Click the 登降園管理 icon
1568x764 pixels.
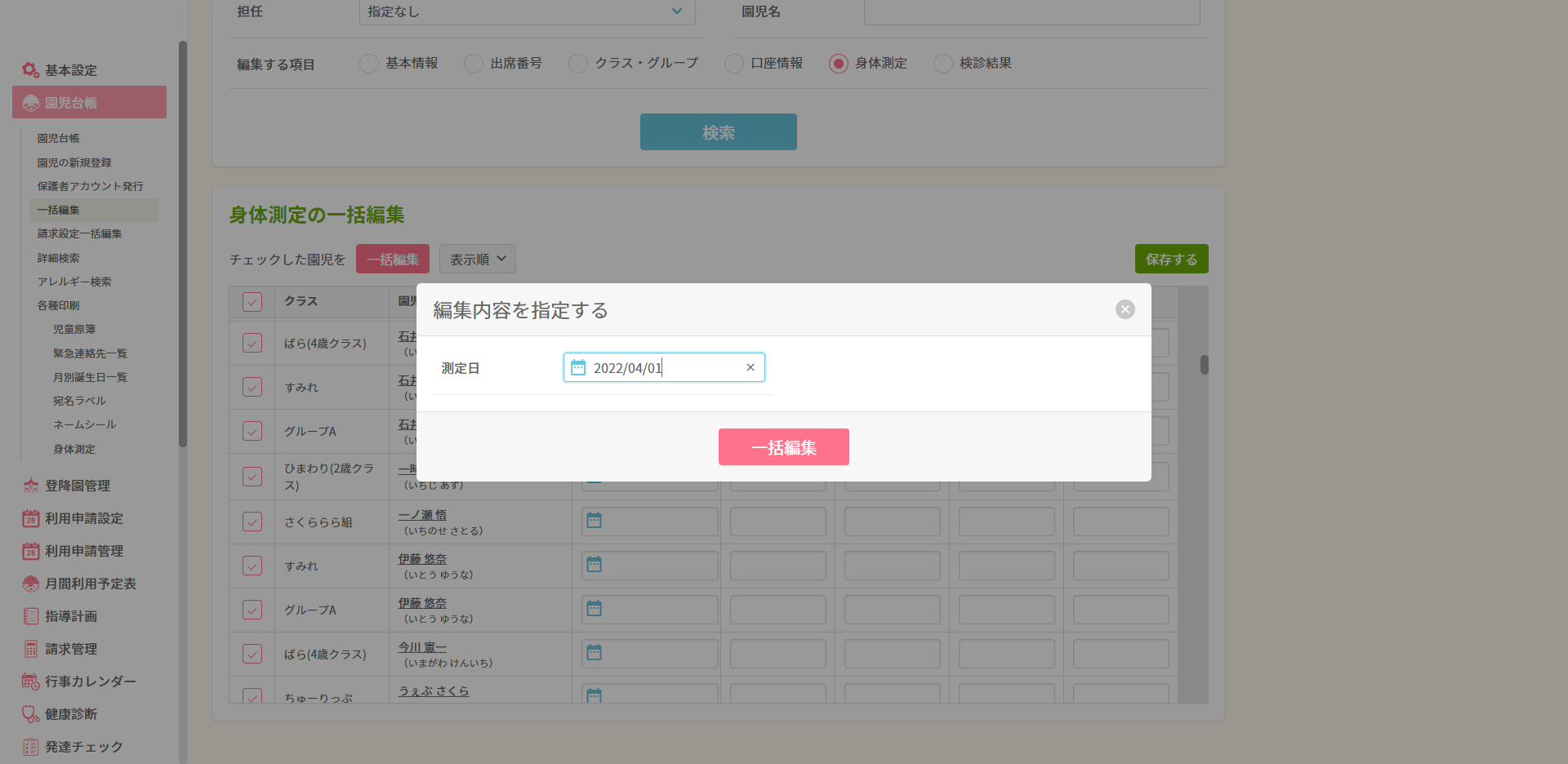point(31,486)
